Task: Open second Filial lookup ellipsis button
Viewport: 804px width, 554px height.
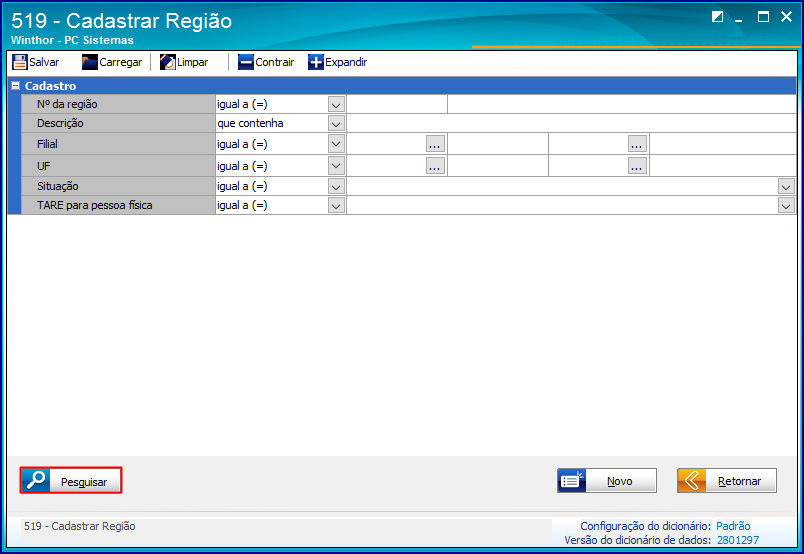Action: click(637, 144)
